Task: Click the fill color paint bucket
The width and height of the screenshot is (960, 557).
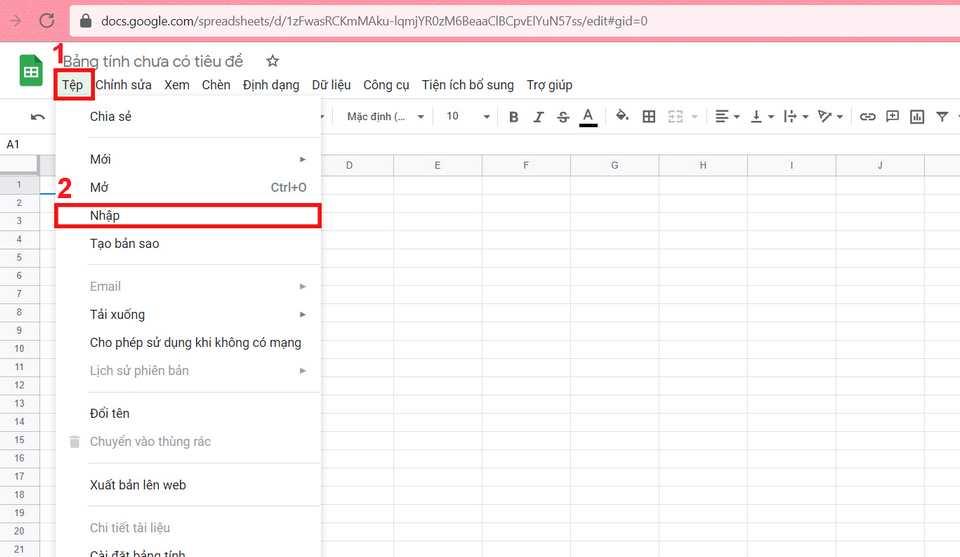Action: click(x=622, y=117)
